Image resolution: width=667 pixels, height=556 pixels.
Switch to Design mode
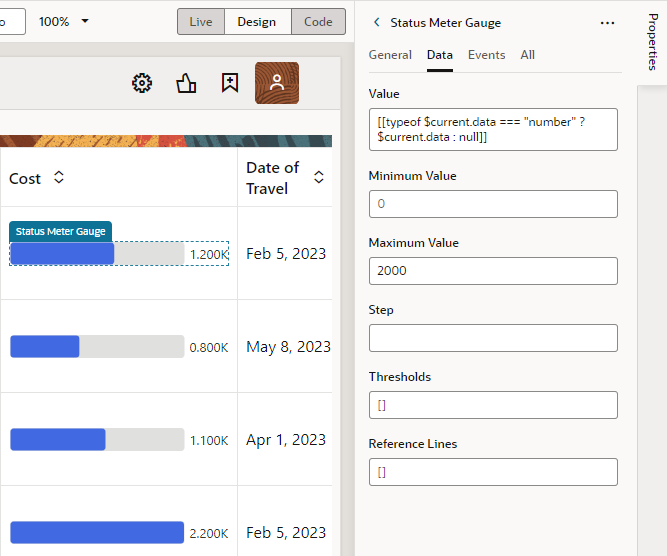[x=257, y=22]
